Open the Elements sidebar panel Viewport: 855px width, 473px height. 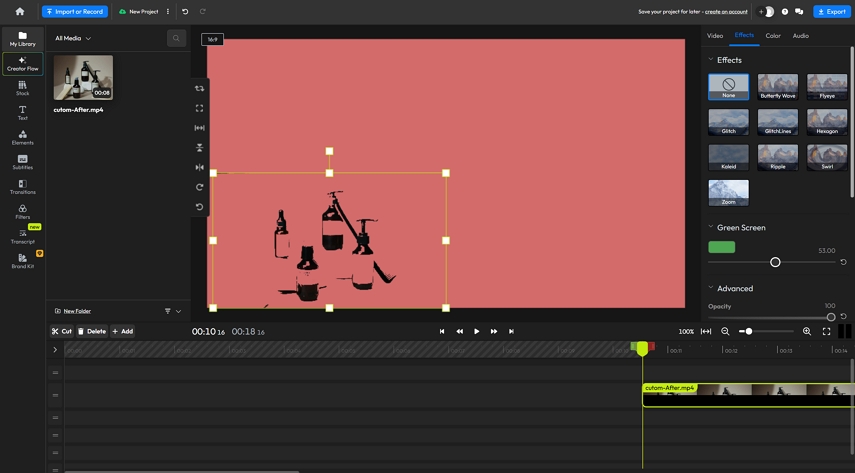22,137
